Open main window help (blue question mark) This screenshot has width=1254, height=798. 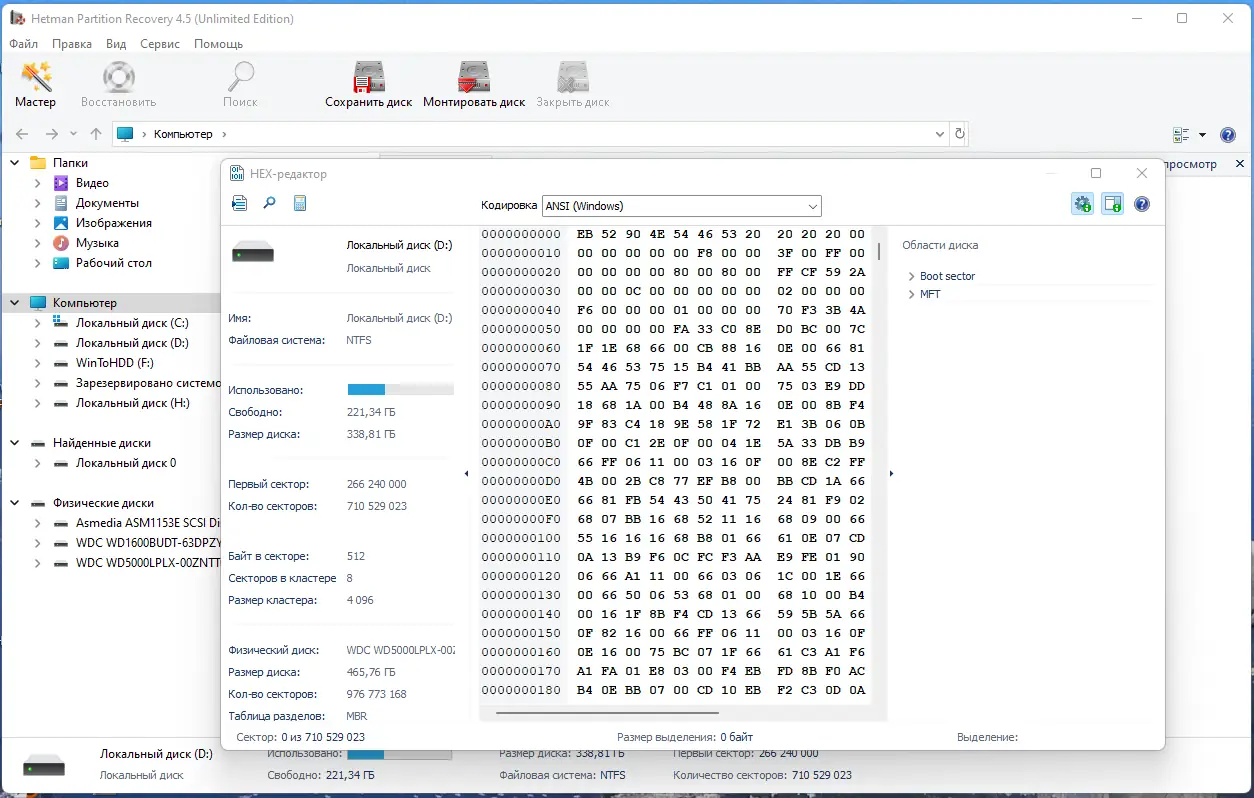1229,135
